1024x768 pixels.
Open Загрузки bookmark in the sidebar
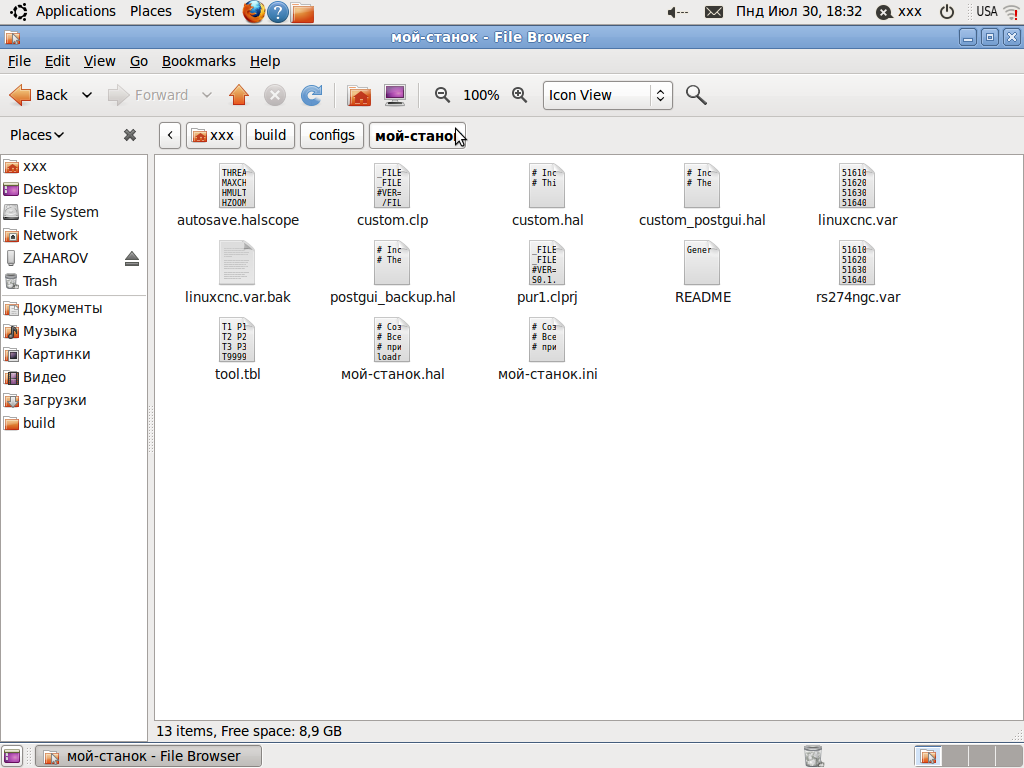pyautogui.click(x=55, y=400)
